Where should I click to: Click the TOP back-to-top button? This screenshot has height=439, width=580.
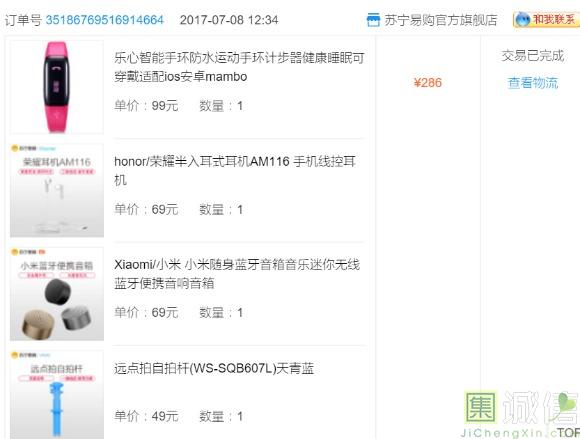(569, 432)
